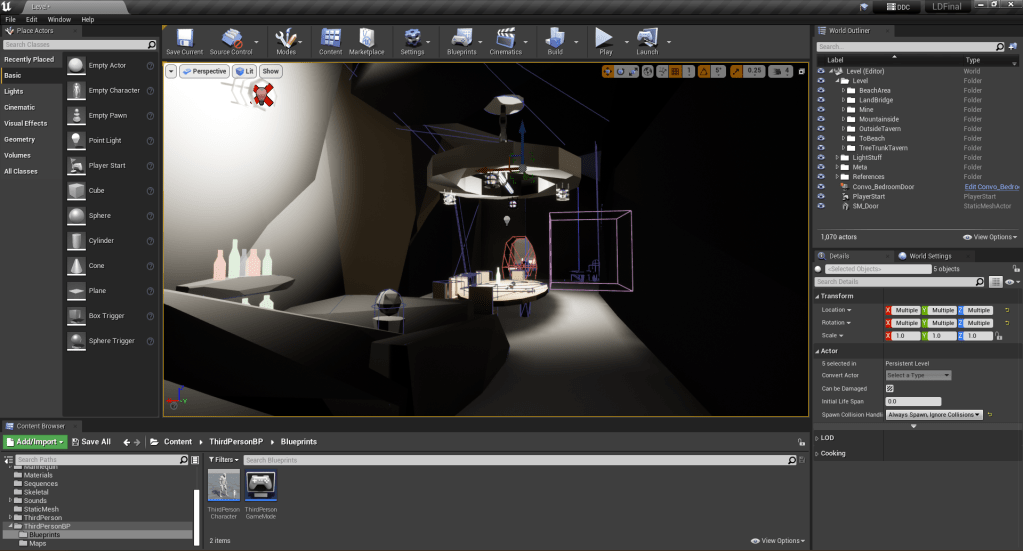Screen dimensions: 1023x551
Task: Open Source Control from the toolbar
Action: coord(230,38)
